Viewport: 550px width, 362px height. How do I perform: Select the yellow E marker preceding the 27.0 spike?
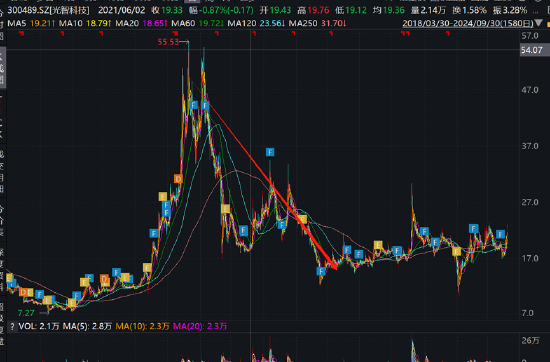point(378,245)
